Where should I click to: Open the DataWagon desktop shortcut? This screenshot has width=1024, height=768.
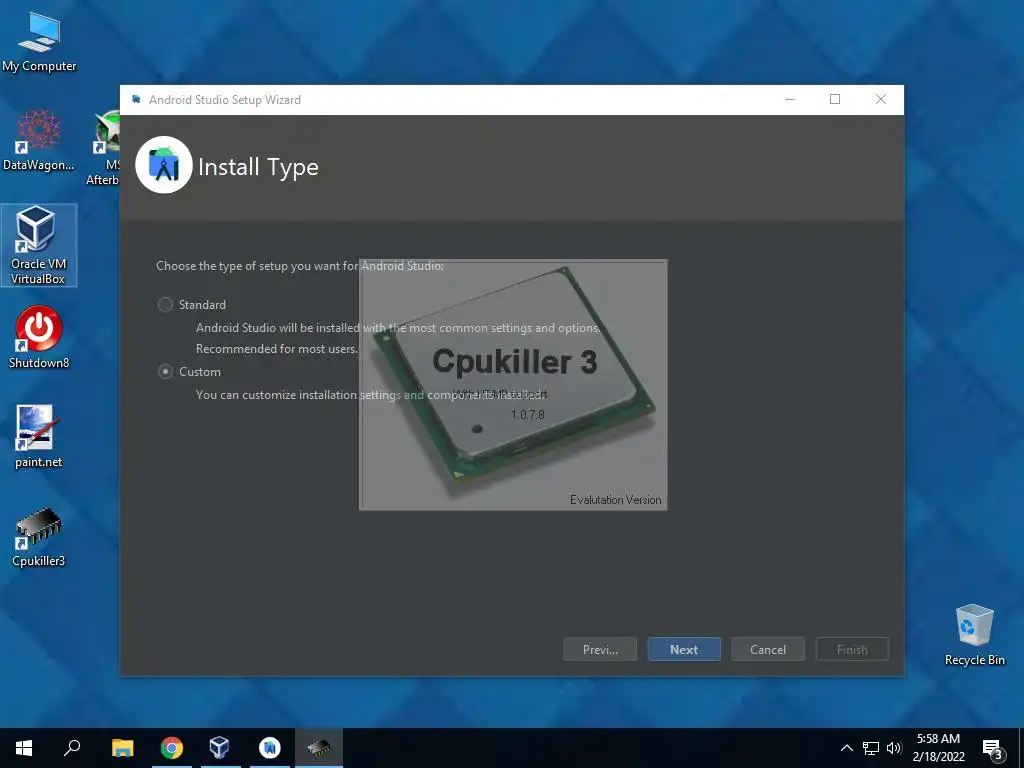(x=39, y=140)
